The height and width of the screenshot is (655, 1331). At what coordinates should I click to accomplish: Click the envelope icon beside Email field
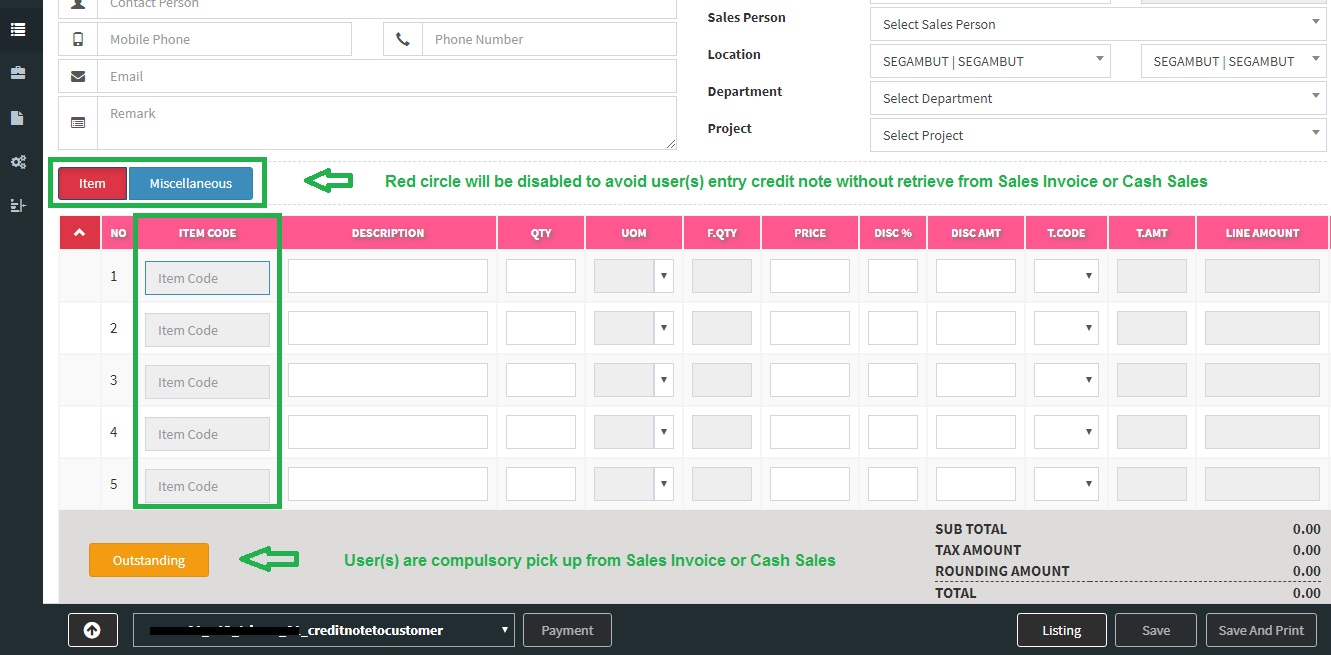(78, 76)
